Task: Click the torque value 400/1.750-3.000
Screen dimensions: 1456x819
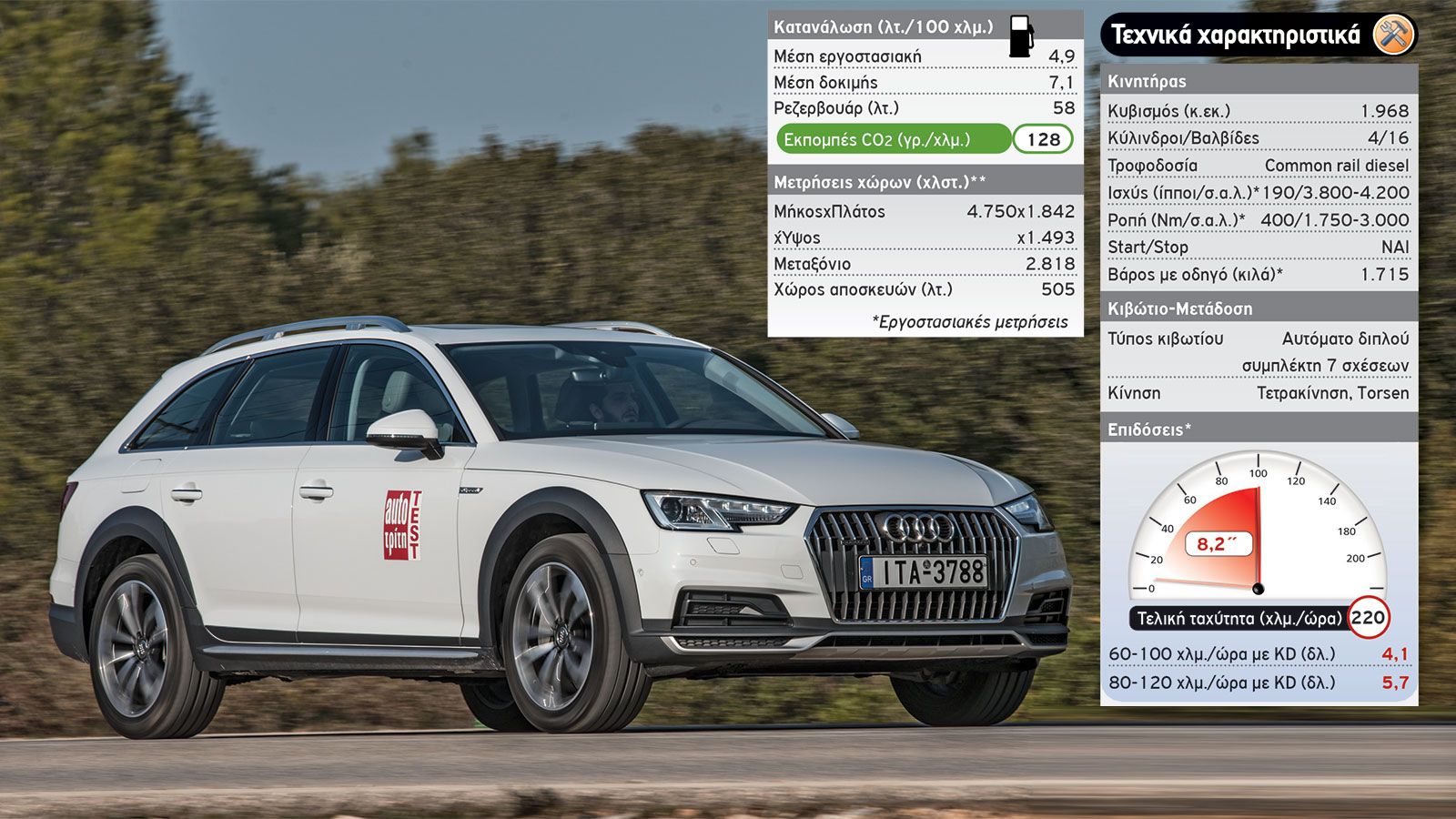Action: pos(1335,220)
